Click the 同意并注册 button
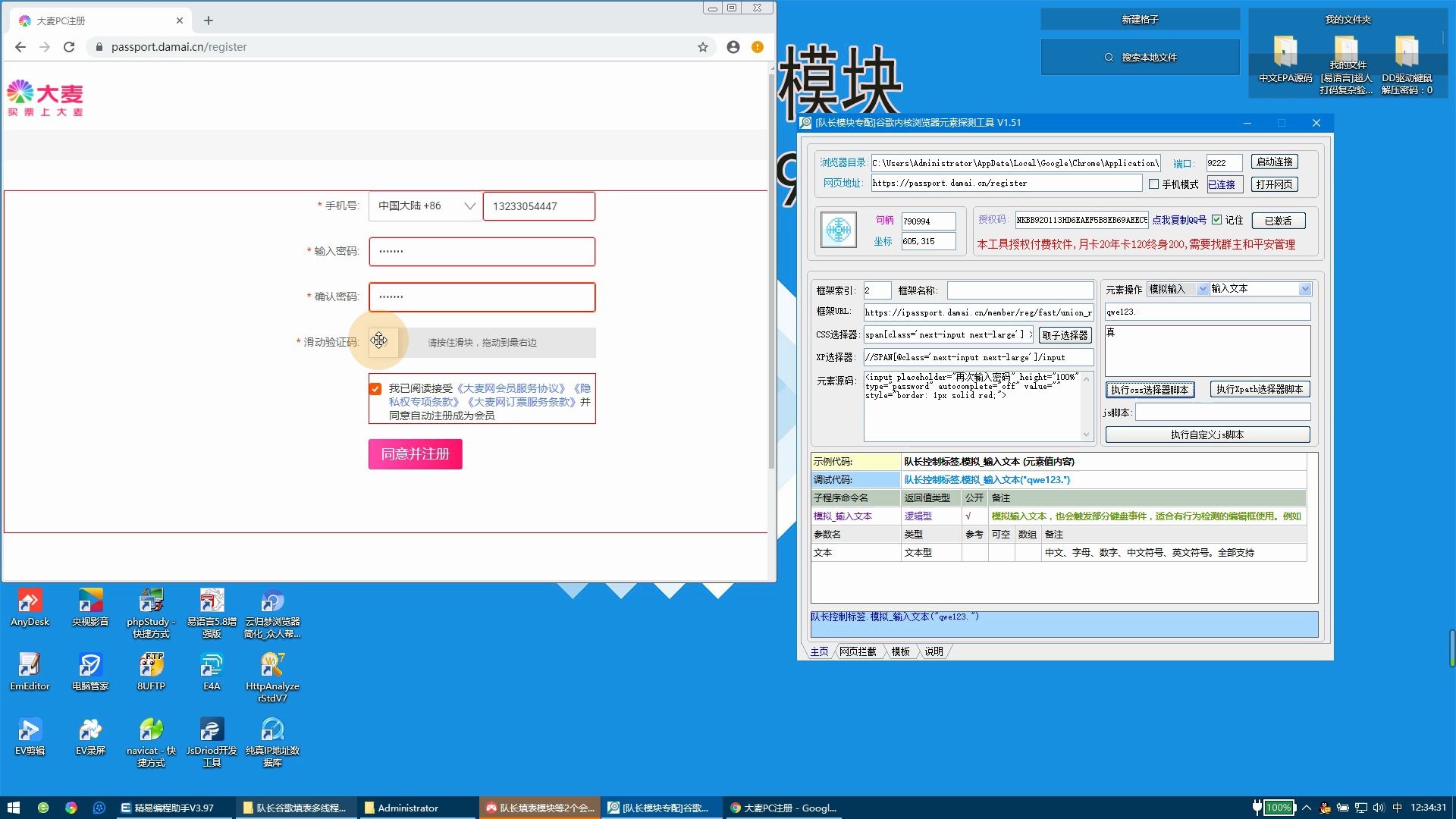Screen dimensions: 1456x819 pyautogui.click(x=415, y=454)
